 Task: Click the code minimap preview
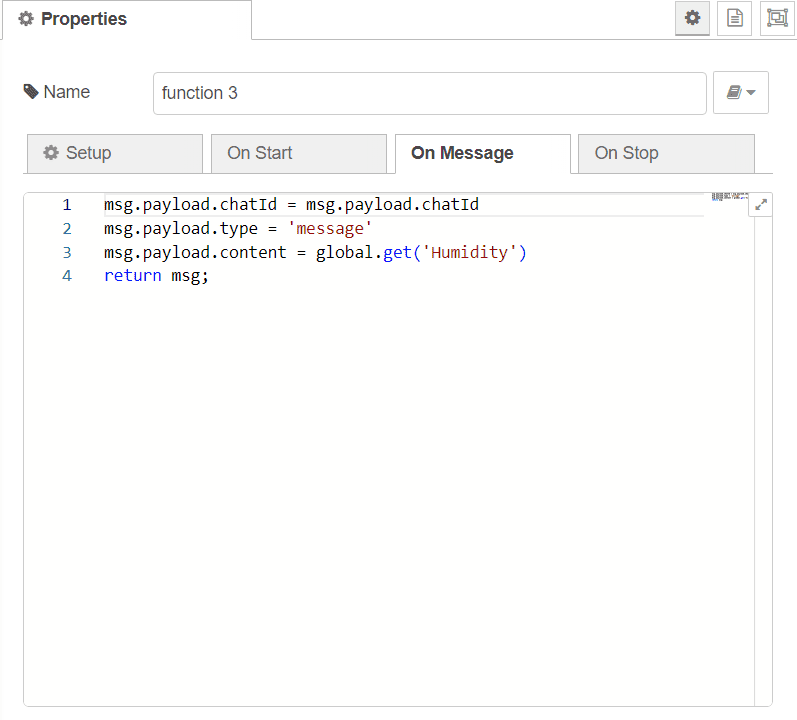[x=729, y=197]
